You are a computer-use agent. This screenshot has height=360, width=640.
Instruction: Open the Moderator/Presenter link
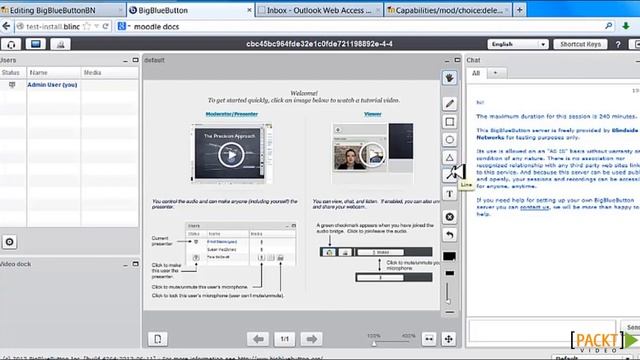coord(232,114)
